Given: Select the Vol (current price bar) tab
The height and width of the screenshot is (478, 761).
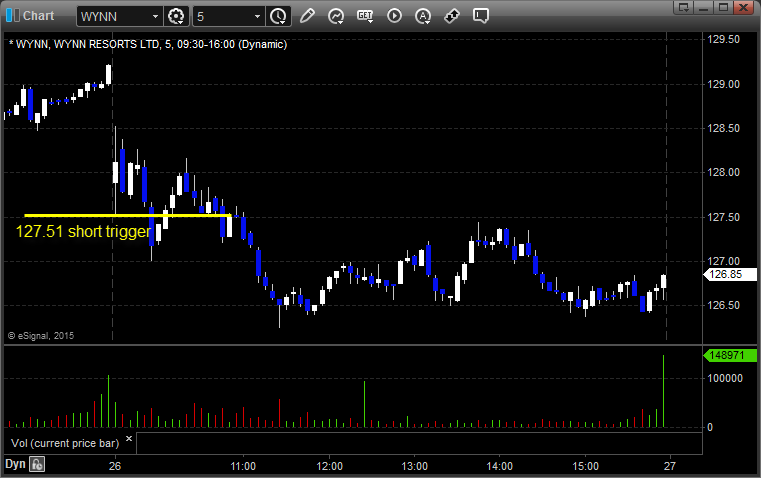Looking at the screenshot, I should pyautogui.click(x=62, y=442).
